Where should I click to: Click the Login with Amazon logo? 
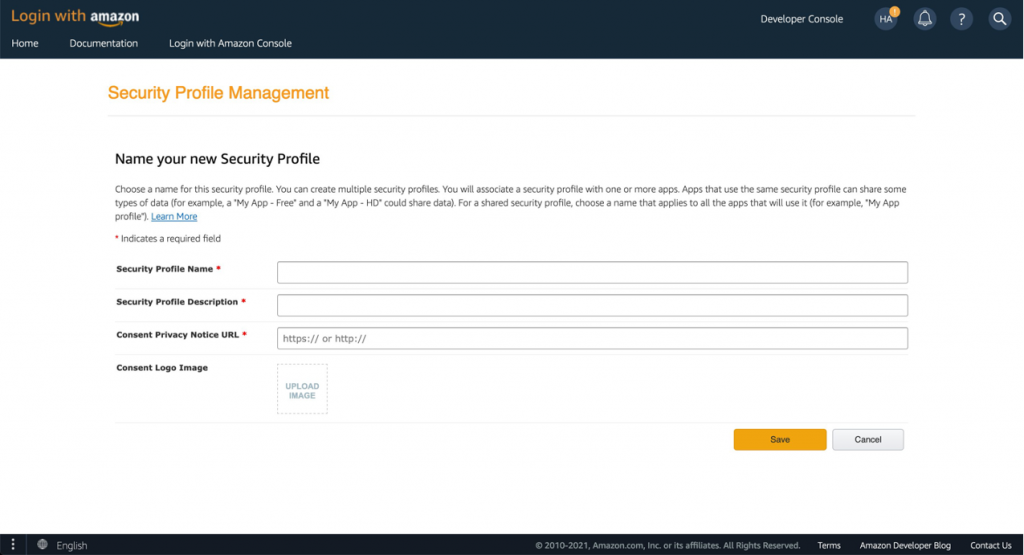(75, 17)
